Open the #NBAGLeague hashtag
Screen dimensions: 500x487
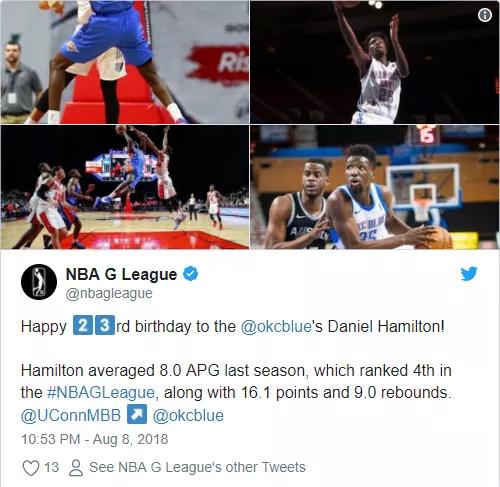coord(101,392)
